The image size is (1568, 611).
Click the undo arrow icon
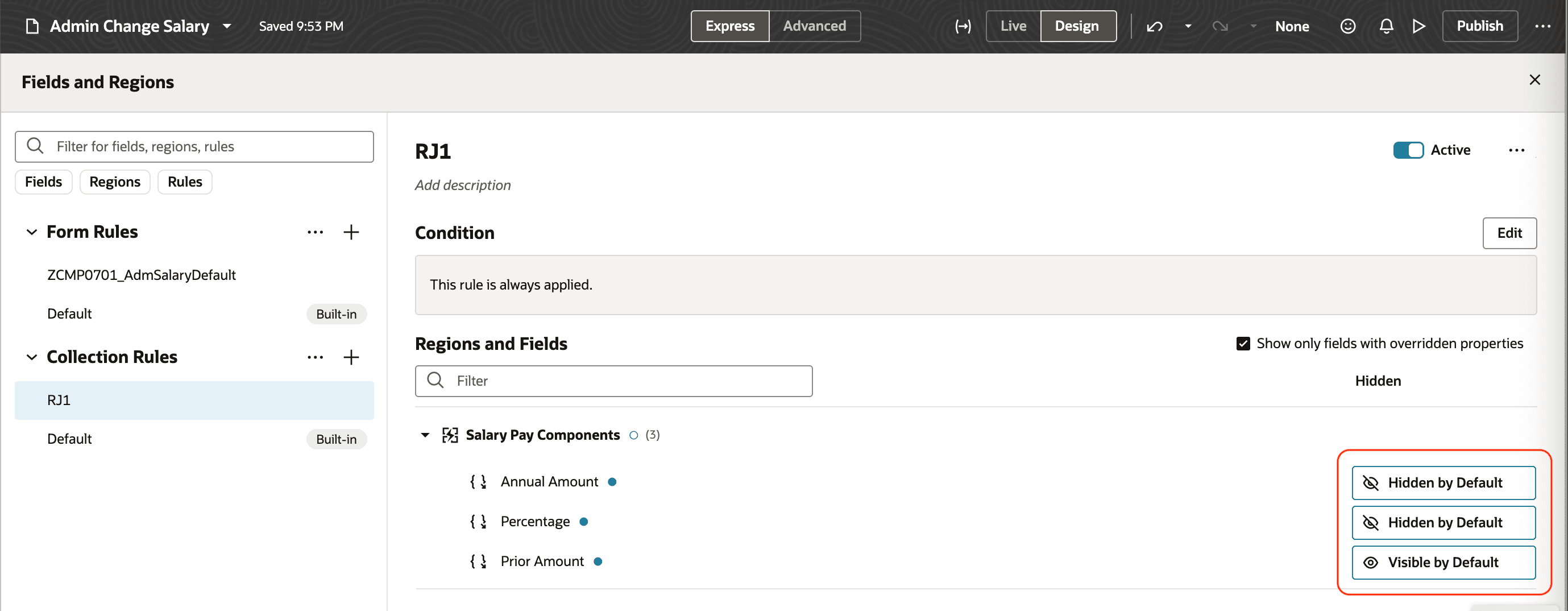click(x=1154, y=26)
